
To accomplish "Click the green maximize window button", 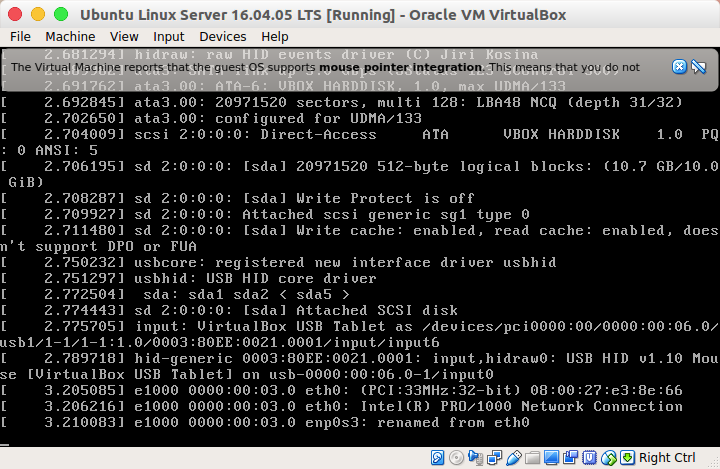I will [61, 14].
